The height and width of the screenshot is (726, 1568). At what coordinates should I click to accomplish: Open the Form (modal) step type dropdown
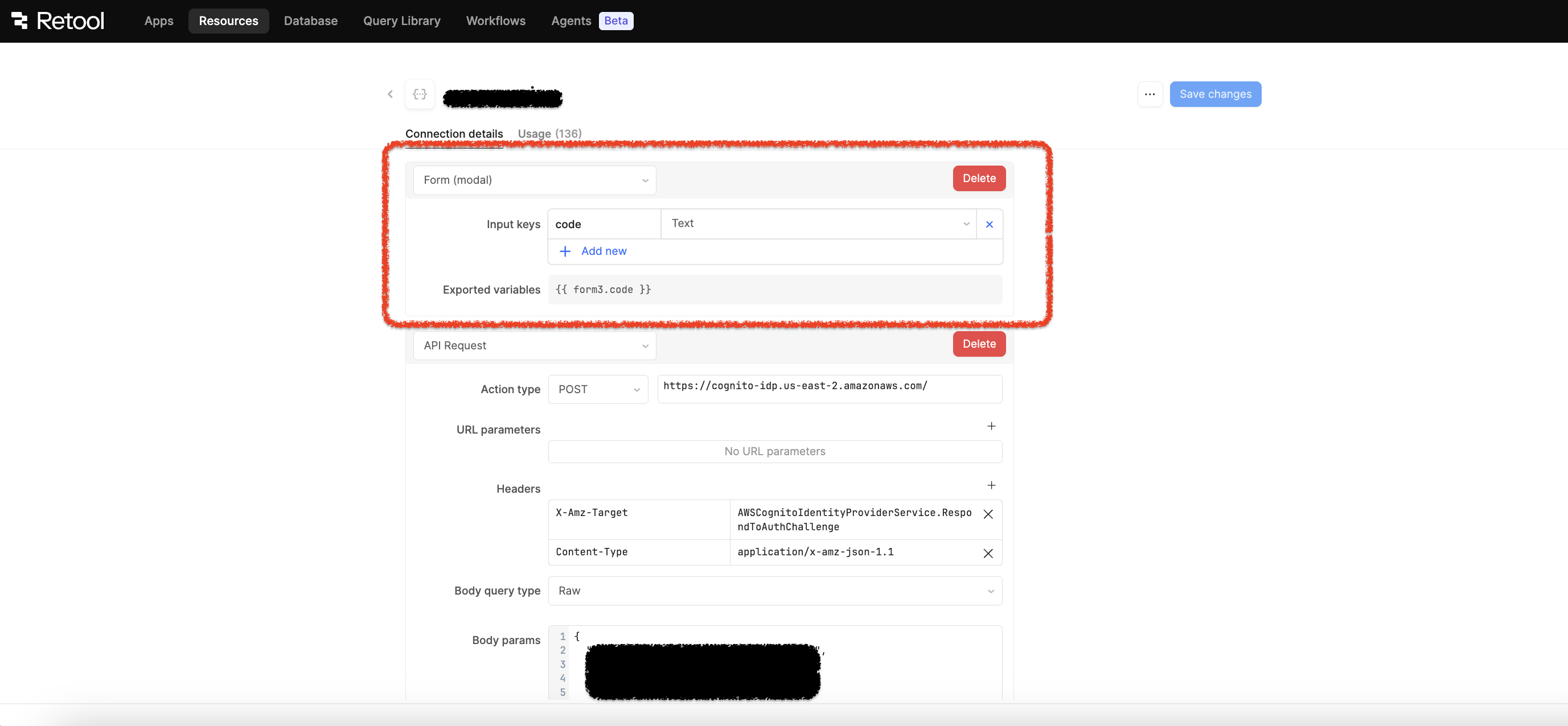point(534,180)
